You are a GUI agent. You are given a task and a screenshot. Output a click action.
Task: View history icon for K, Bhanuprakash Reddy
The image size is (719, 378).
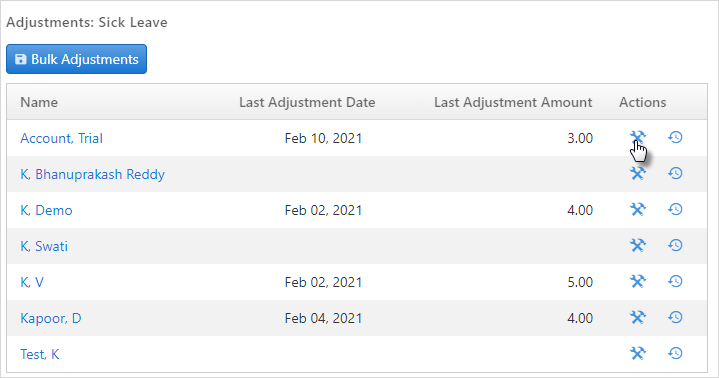coord(675,173)
